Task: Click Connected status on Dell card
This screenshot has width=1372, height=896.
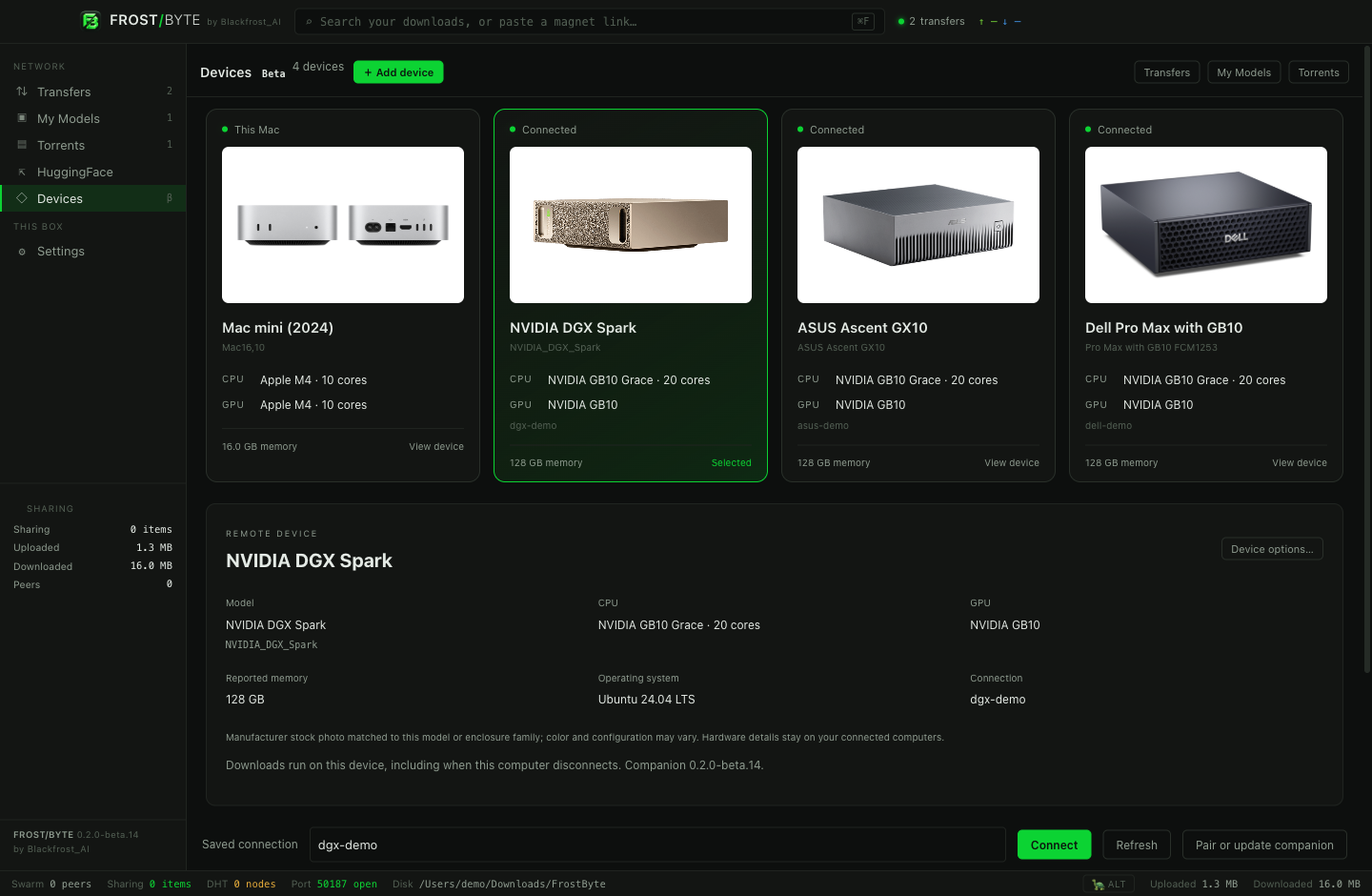Action: pyautogui.click(x=1124, y=130)
